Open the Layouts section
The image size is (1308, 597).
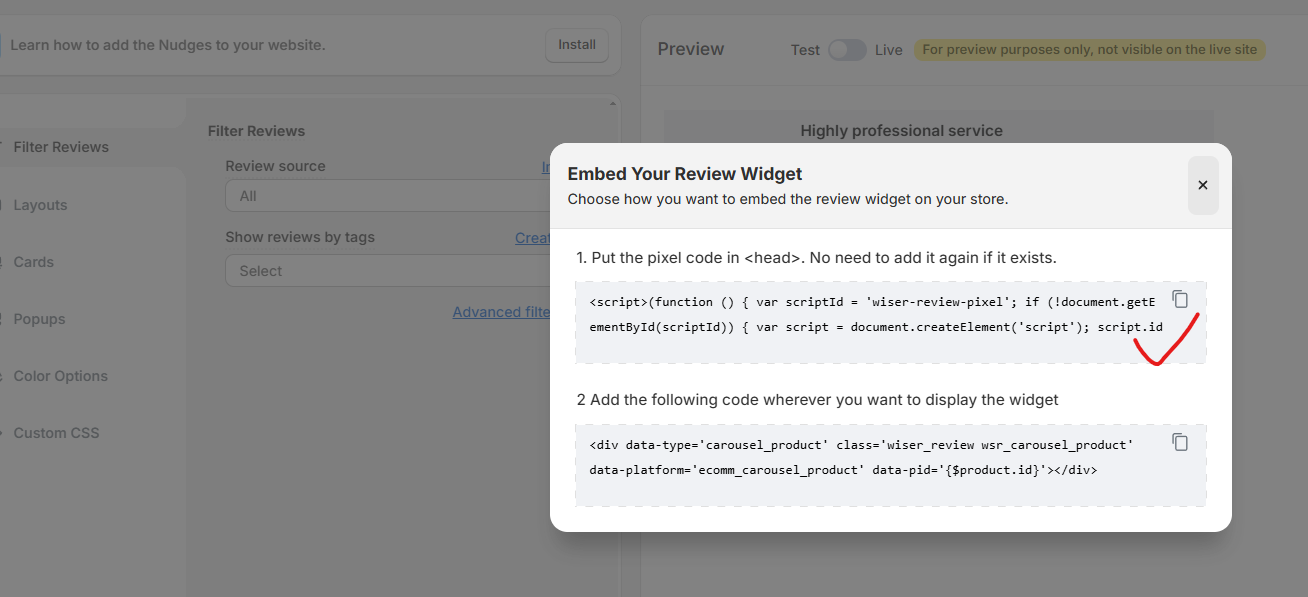click(x=40, y=205)
